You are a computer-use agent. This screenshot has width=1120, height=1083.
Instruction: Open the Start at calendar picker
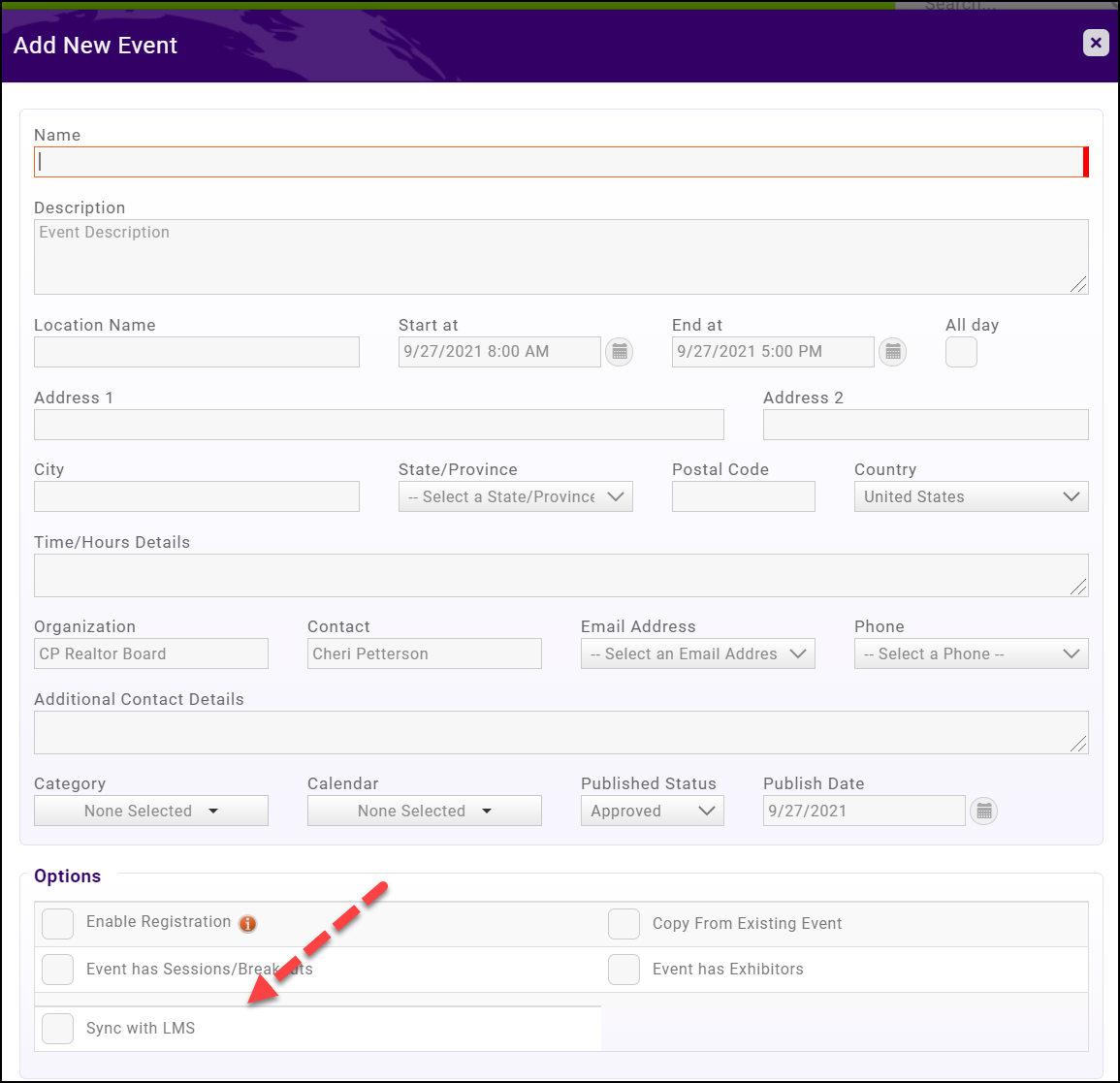click(619, 352)
